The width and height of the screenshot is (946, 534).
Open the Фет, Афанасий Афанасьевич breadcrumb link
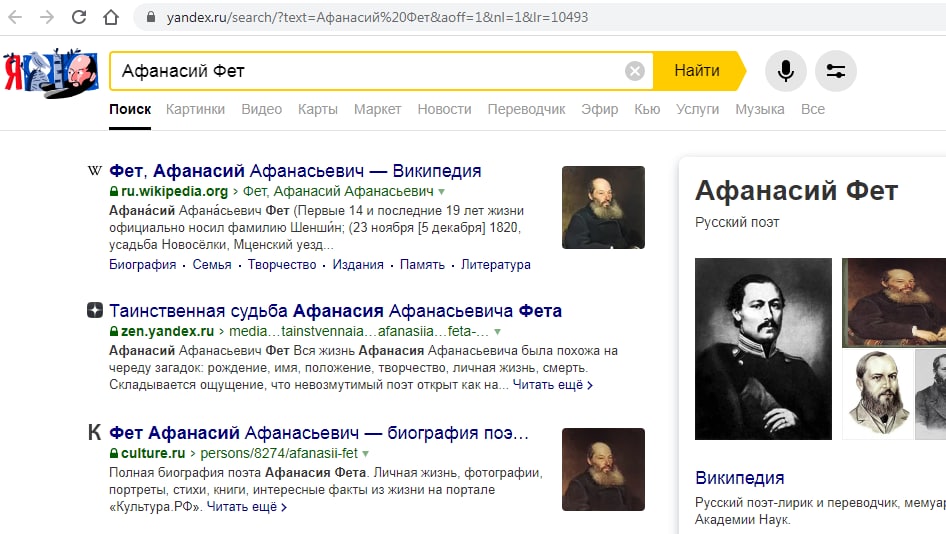(x=338, y=191)
